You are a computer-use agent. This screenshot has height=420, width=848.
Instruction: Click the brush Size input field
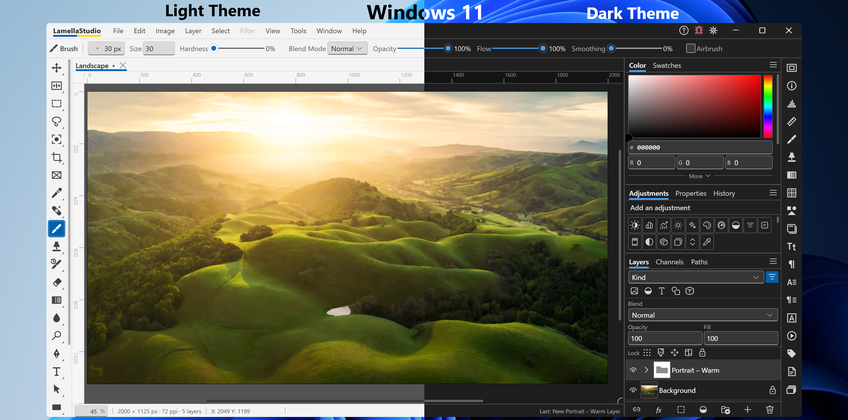pos(159,49)
